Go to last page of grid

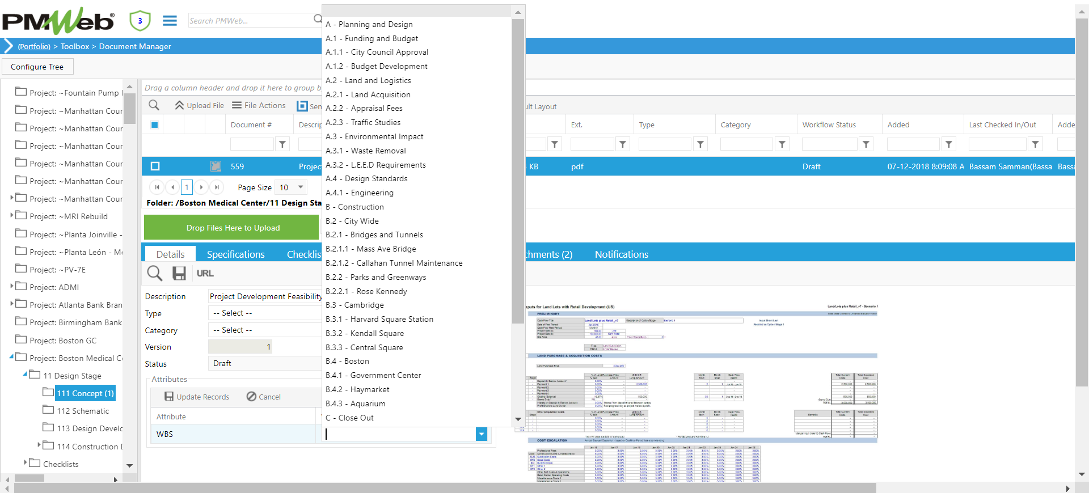[x=217, y=187]
